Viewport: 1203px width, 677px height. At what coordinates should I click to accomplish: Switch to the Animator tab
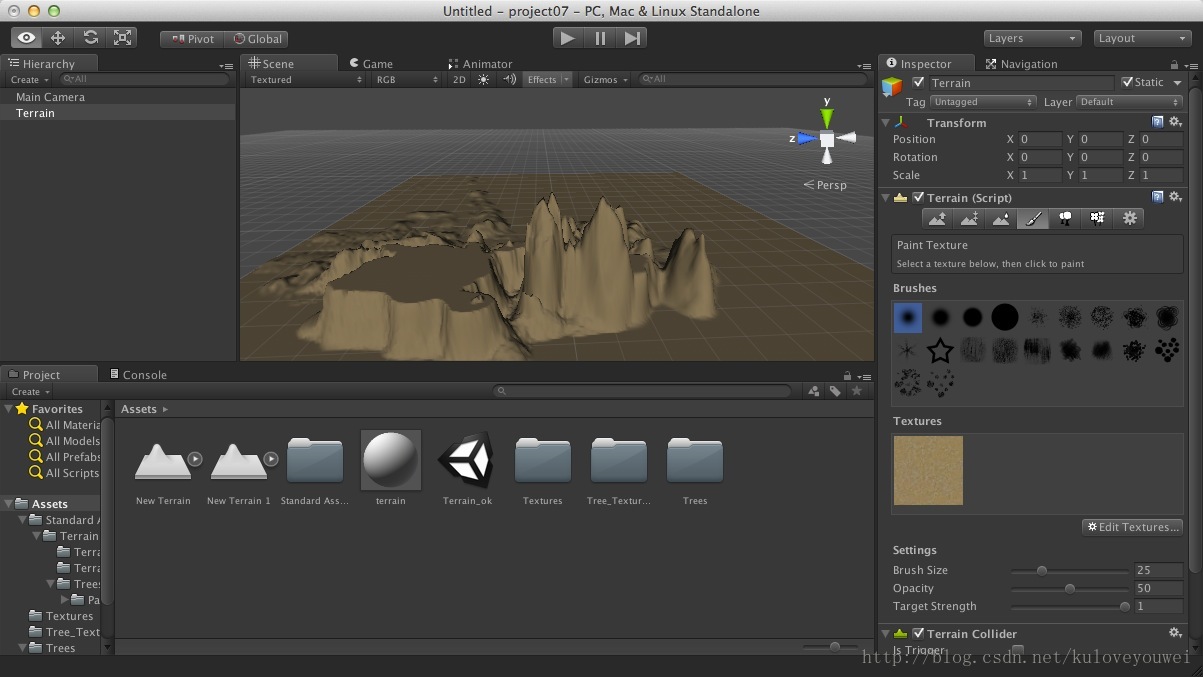click(x=480, y=63)
